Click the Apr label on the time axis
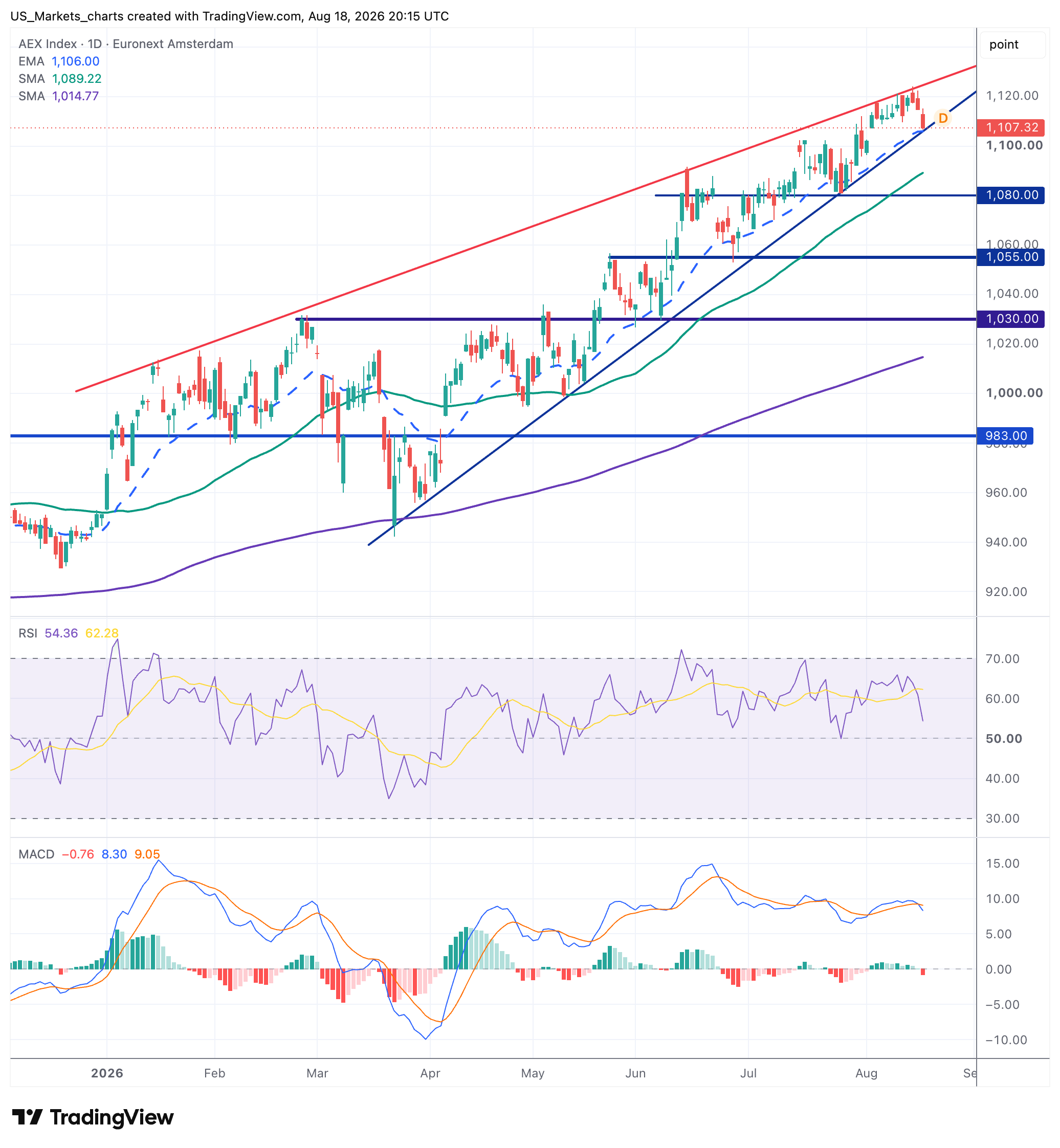 coord(430,1073)
